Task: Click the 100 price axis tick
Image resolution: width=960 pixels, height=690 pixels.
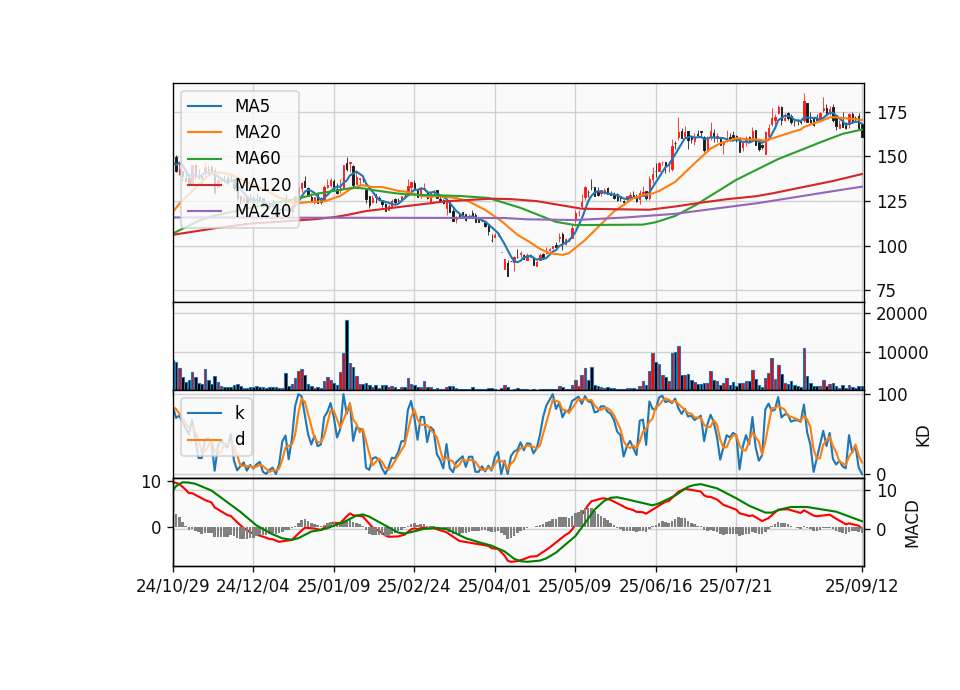Action: click(892, 247)
